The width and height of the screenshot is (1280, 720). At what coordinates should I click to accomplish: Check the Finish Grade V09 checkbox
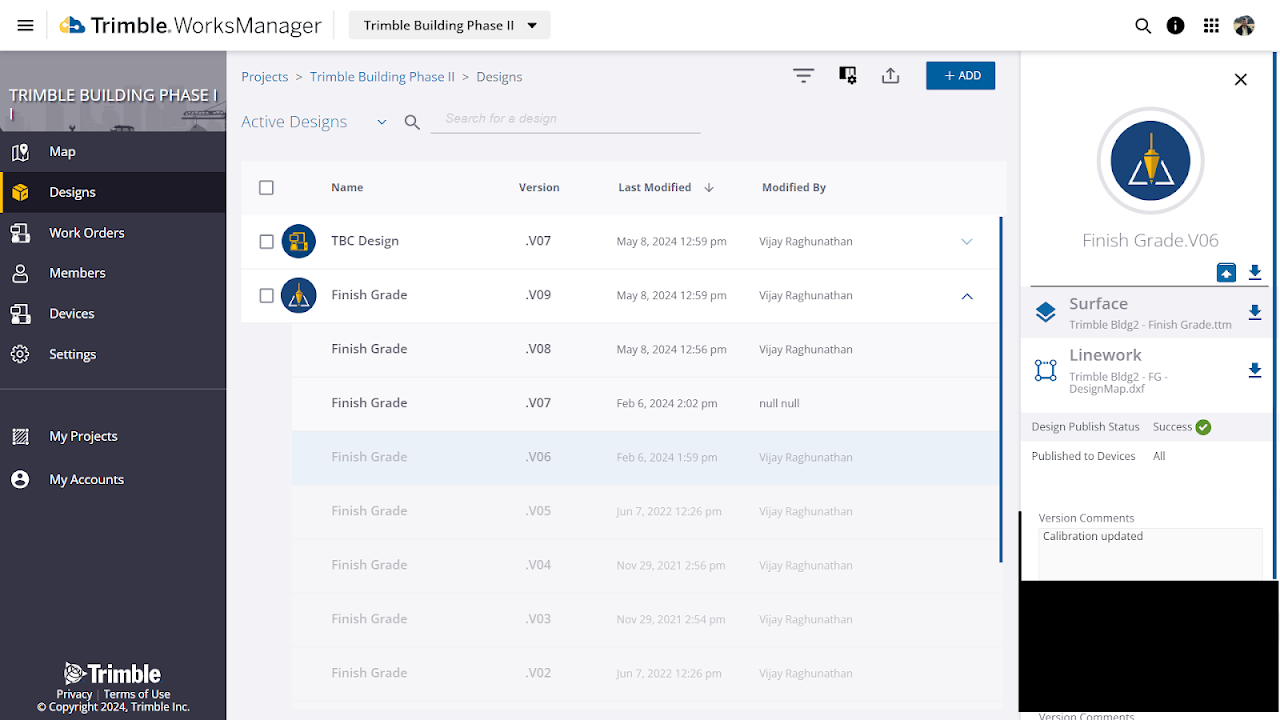coord(266,295)
